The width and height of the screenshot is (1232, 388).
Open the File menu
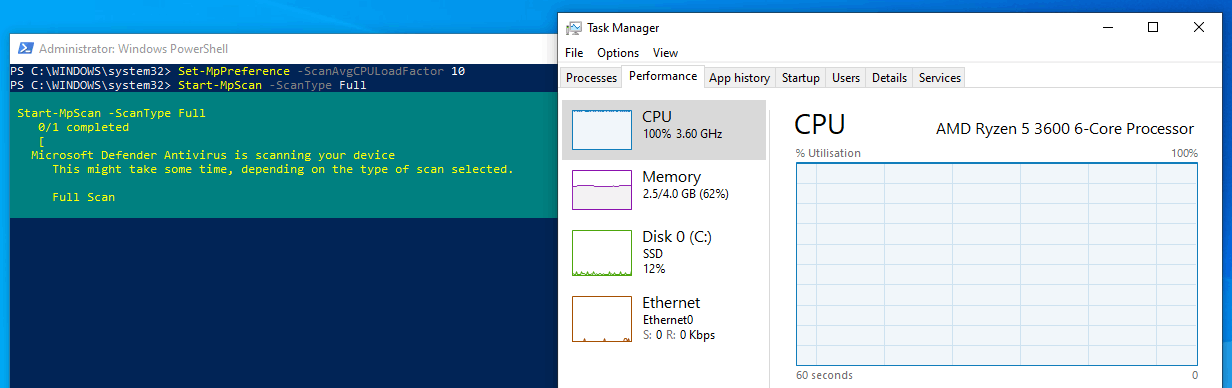point(574,53)
